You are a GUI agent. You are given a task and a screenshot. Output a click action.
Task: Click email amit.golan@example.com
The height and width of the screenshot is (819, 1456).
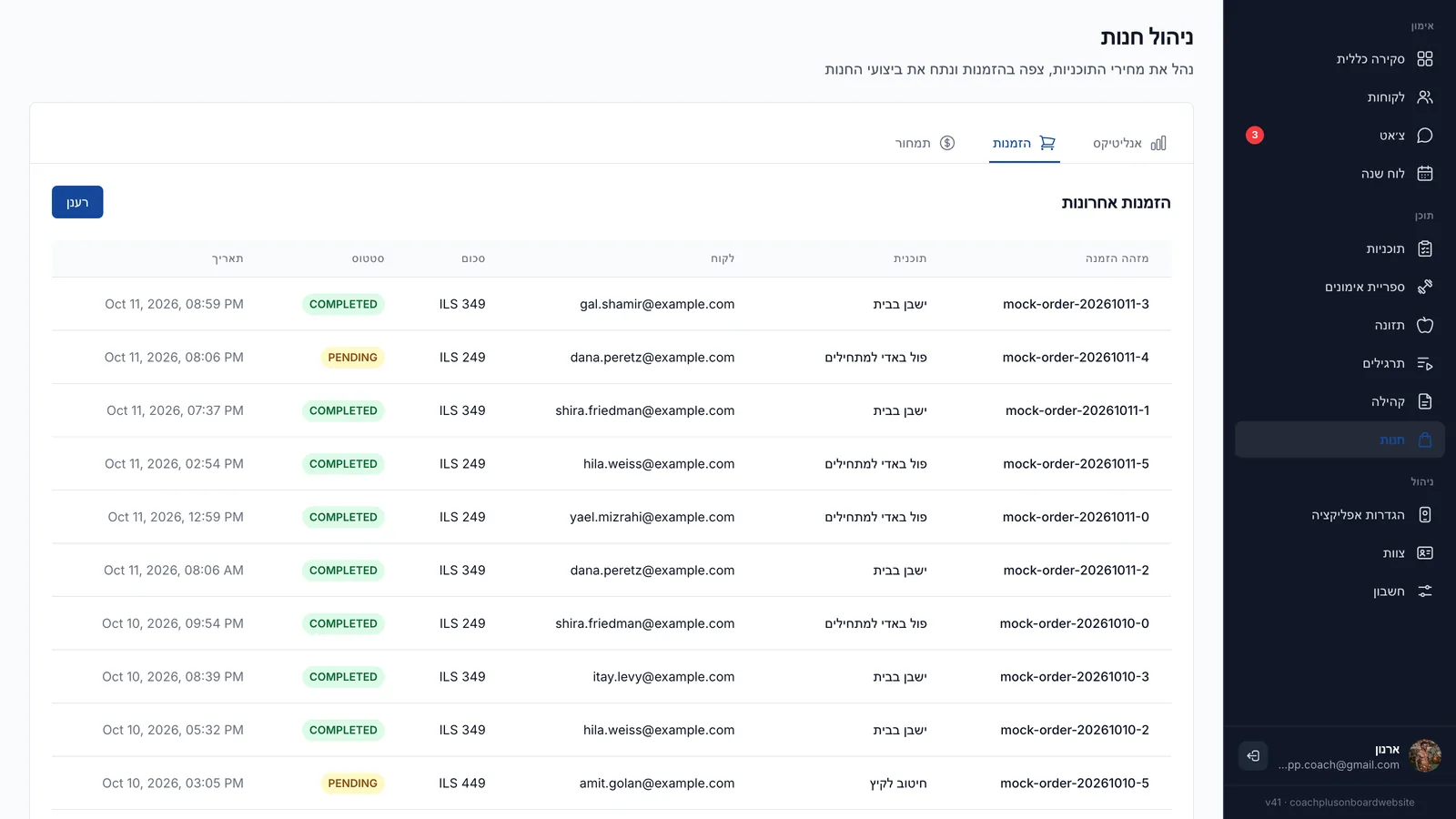click(657, 784)
